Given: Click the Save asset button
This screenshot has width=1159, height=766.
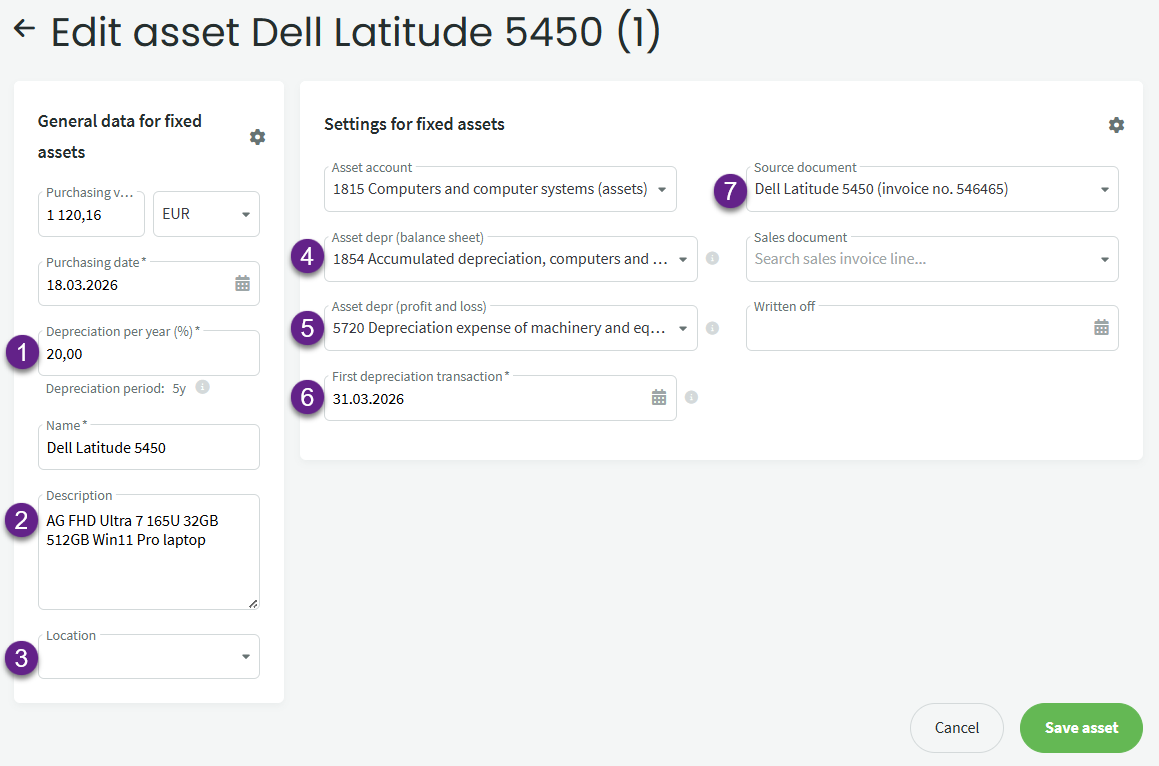Looking at the screenshot, I should point(1081,728).
